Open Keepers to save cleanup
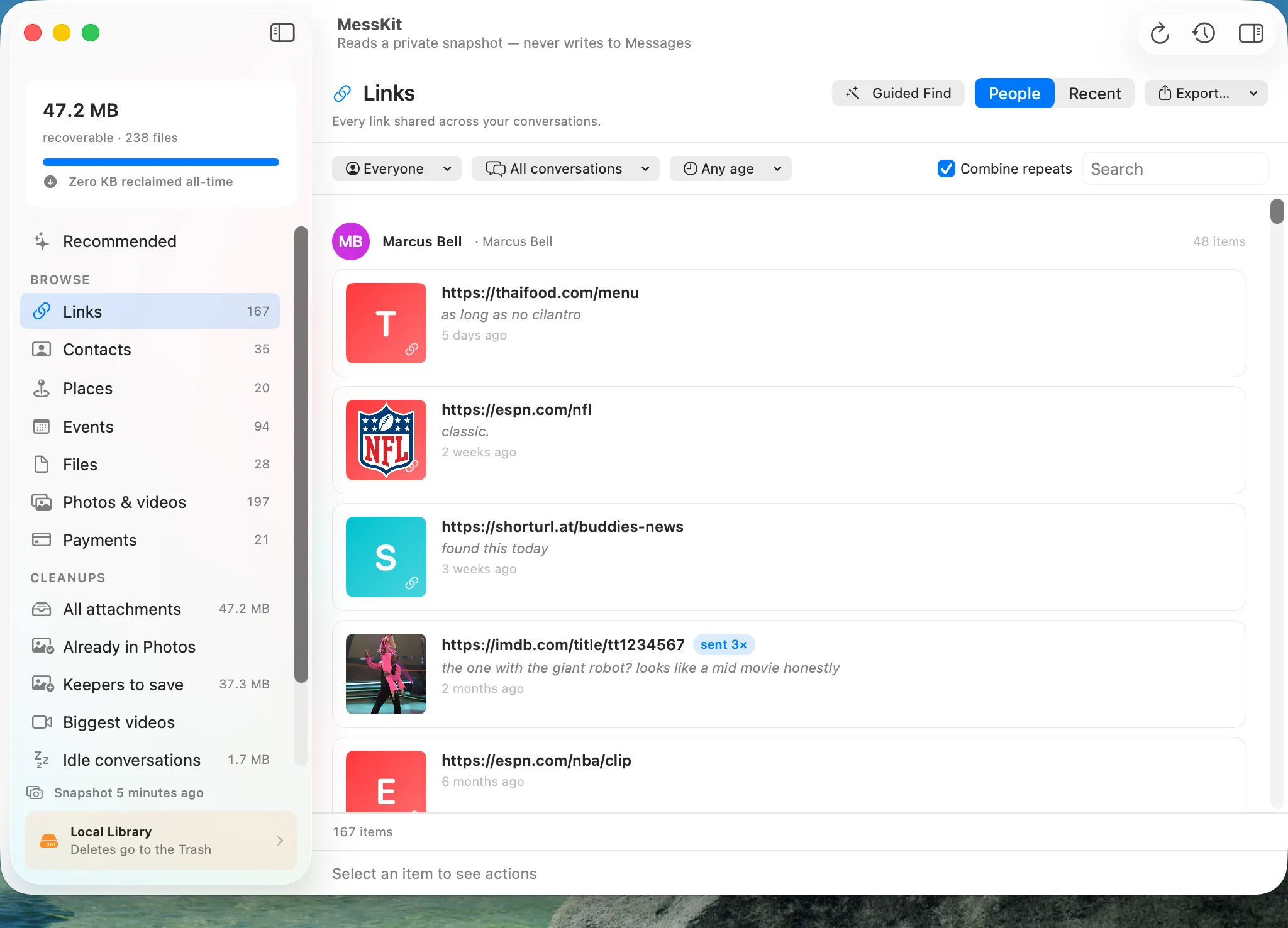This screenshot has height=928, width=1288. tap(150, 684)
